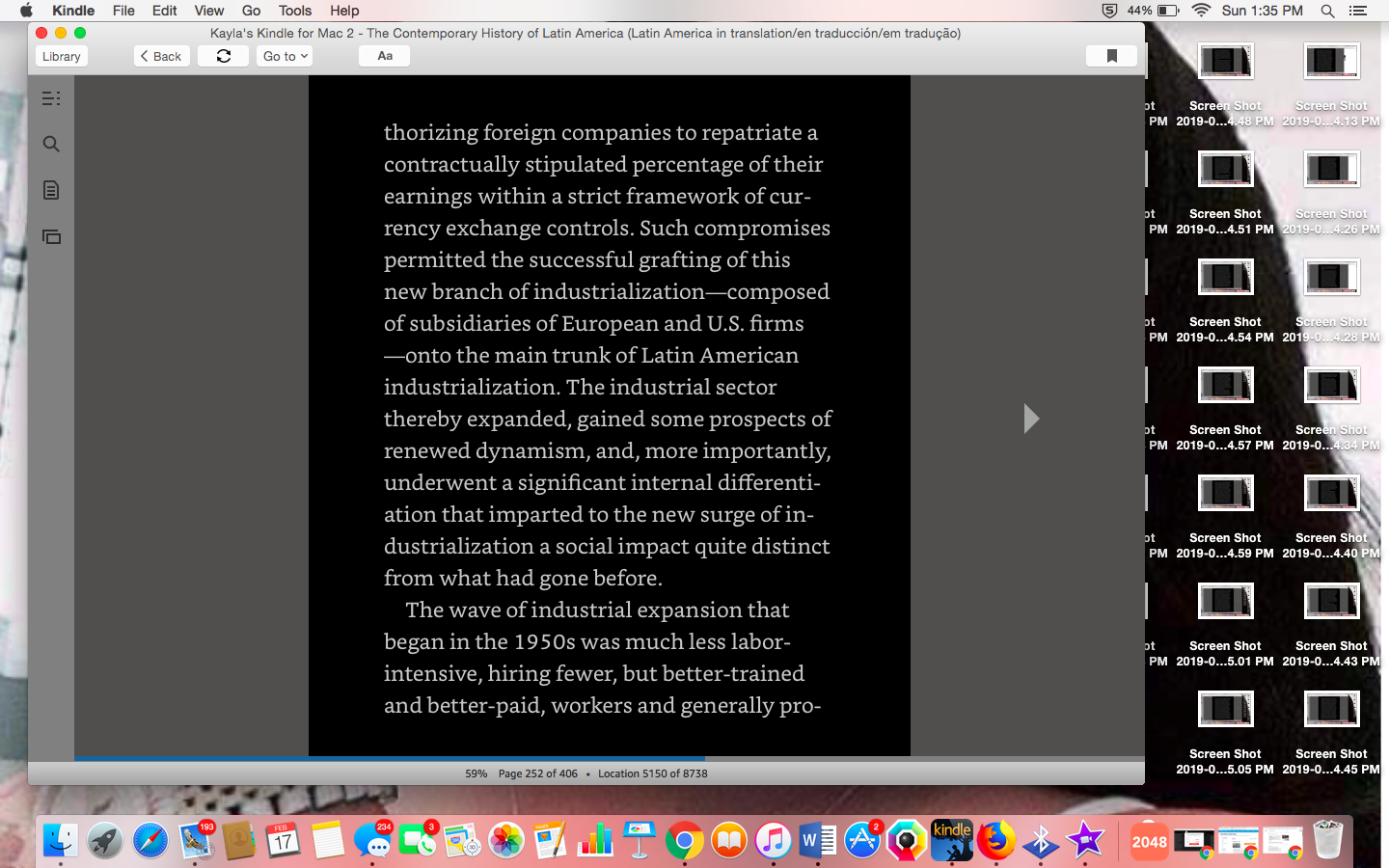Open Keynote from the Dock
1389x868 pixels.
[640, 840]
